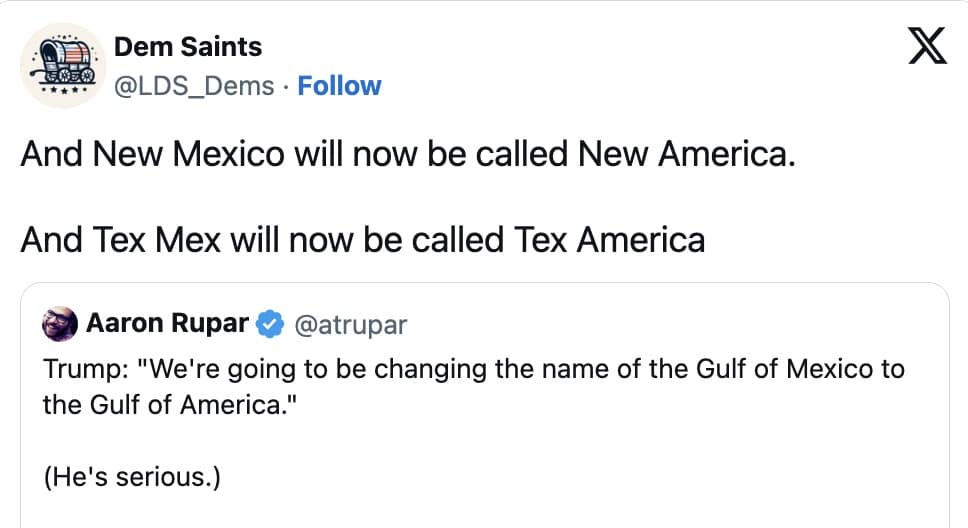Open the Dem Saints display name
Viewport: 968px width, 528px height.
pyautogui.click(x=188, y=46)
